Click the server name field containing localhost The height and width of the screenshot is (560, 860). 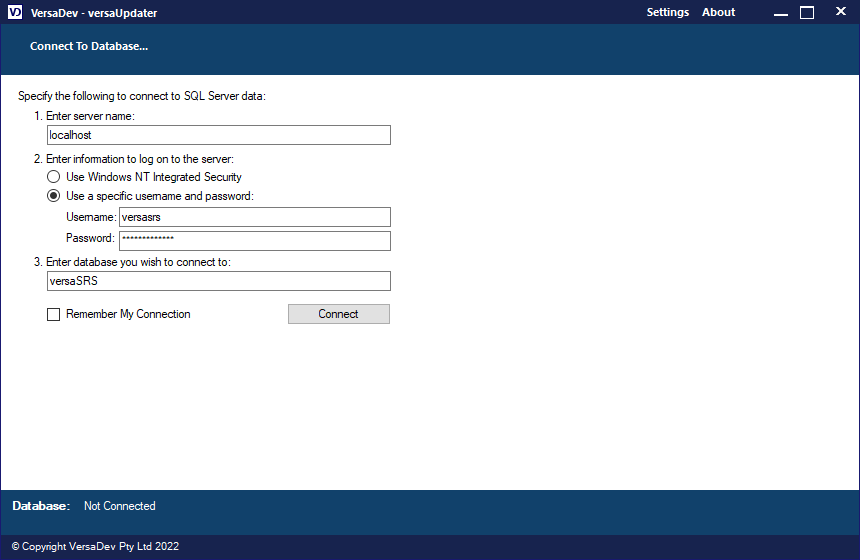(218, 135)
